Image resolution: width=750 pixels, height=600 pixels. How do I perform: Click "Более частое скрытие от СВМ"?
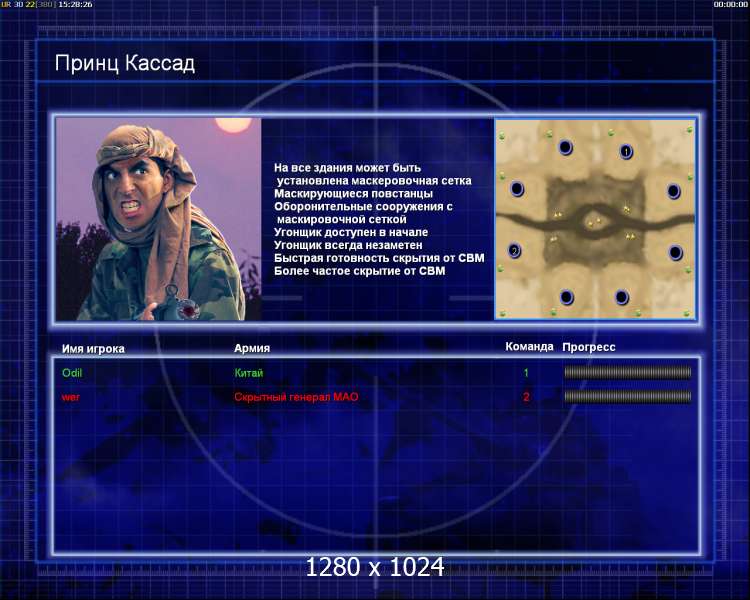(x=360, y=271)
